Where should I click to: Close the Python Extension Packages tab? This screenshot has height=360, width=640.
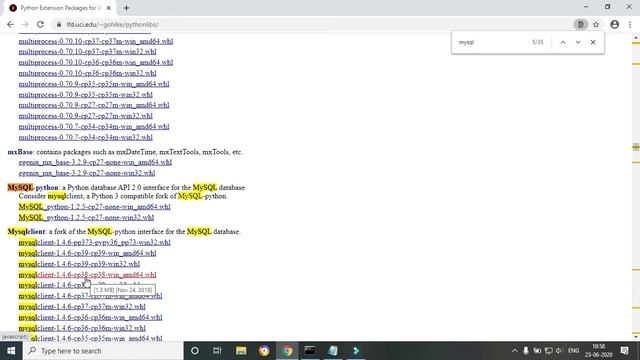pyautogui.click(x=109, y=8)
